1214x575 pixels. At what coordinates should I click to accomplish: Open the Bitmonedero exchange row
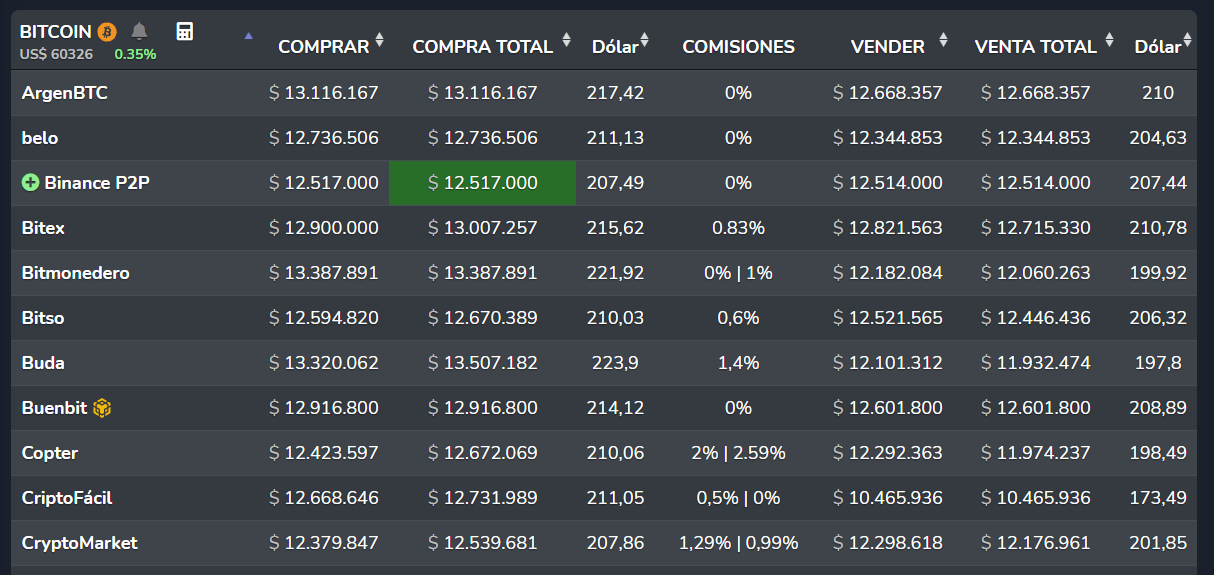604,273
